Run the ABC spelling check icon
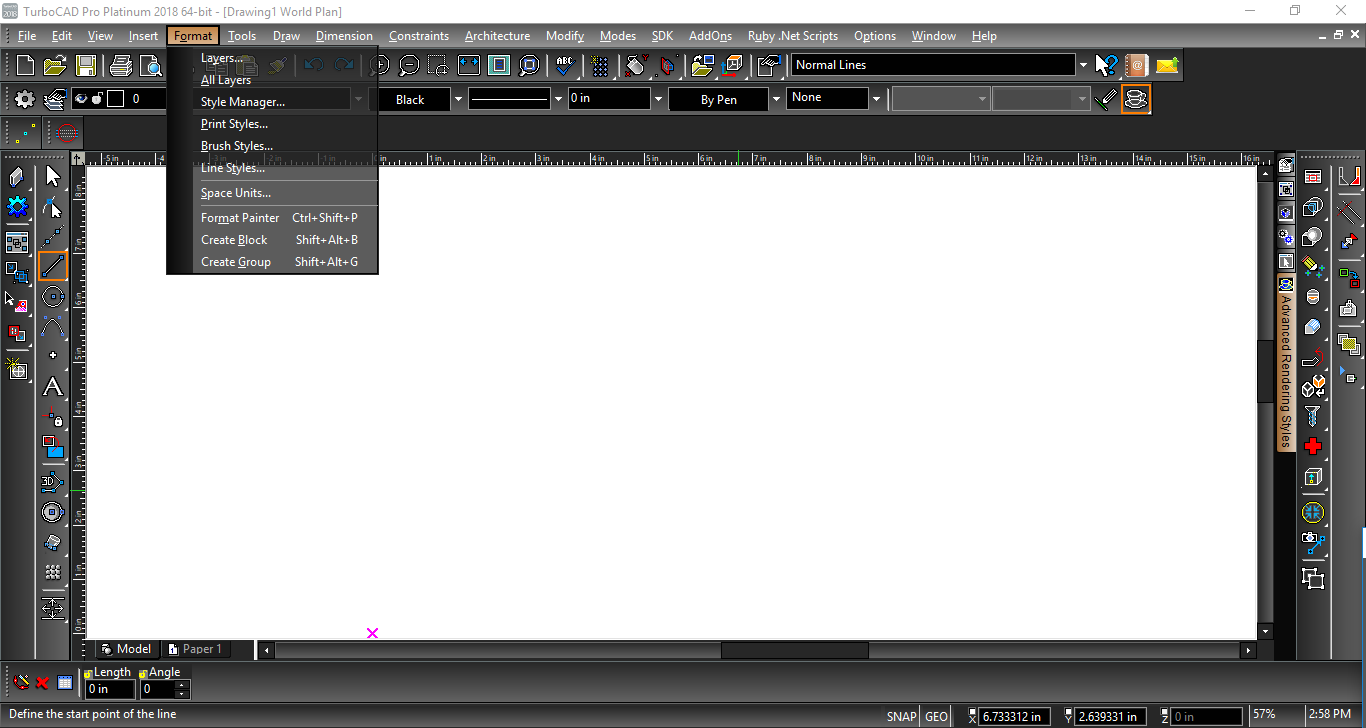Image resolution: width=1366 pixels, height=728 pixels. 565,66
